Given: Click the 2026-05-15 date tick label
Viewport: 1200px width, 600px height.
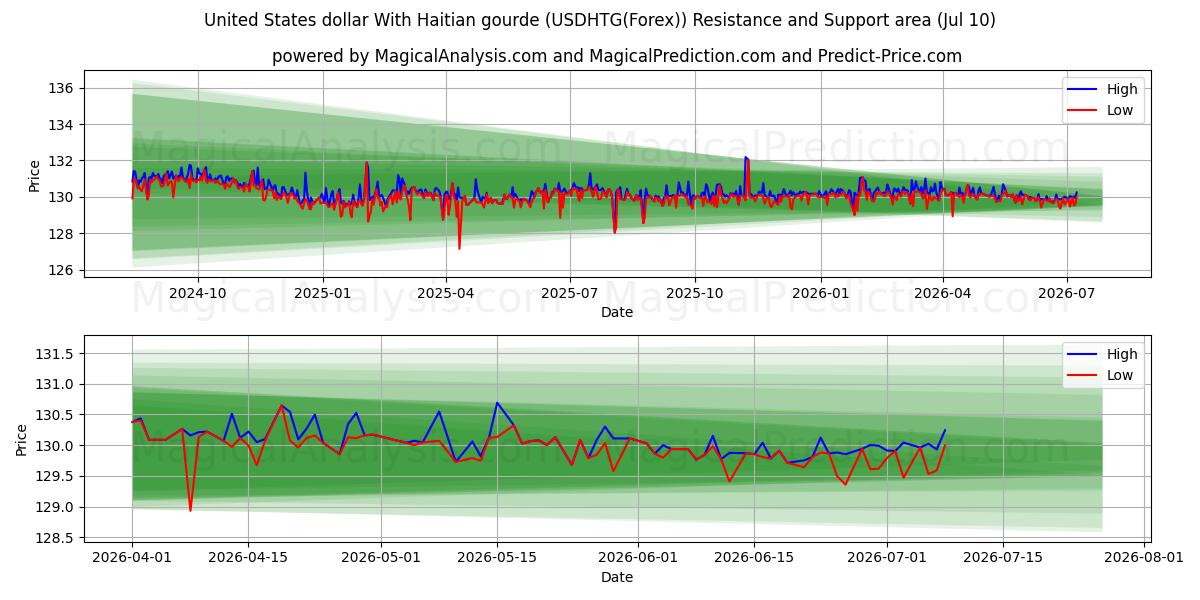Looking at the screenshot, I should point(497,558).
